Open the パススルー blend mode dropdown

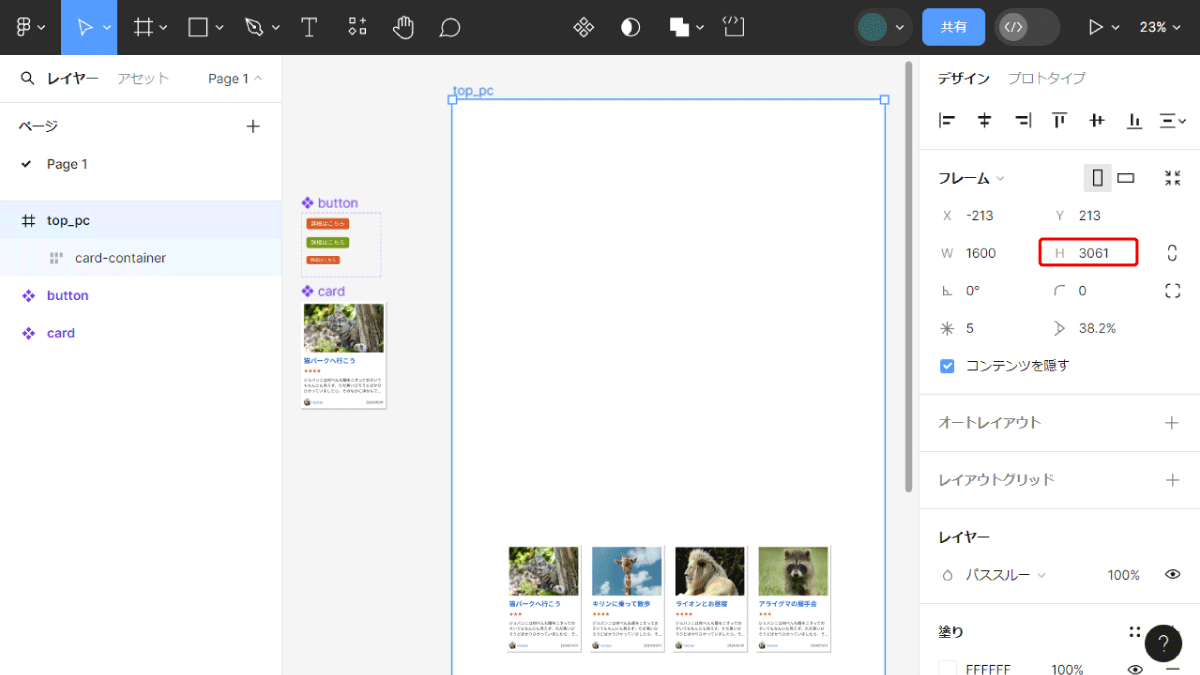pos(1005,575)
